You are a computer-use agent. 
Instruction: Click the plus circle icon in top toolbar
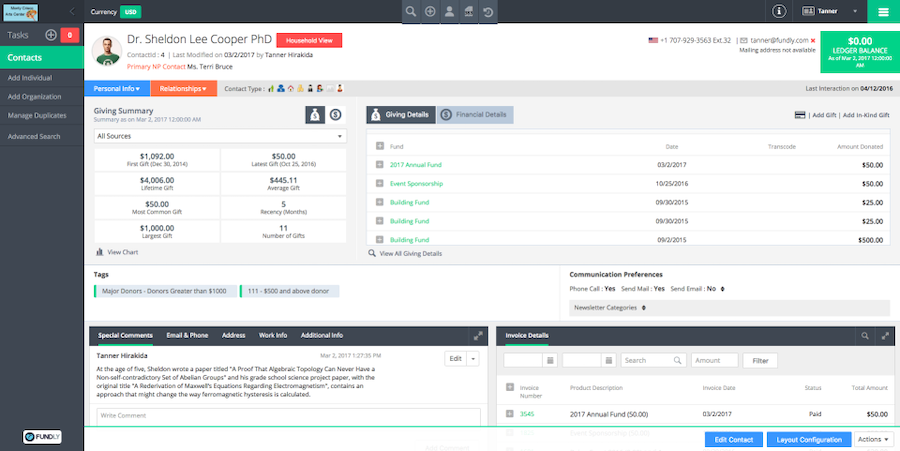(430, 11)
